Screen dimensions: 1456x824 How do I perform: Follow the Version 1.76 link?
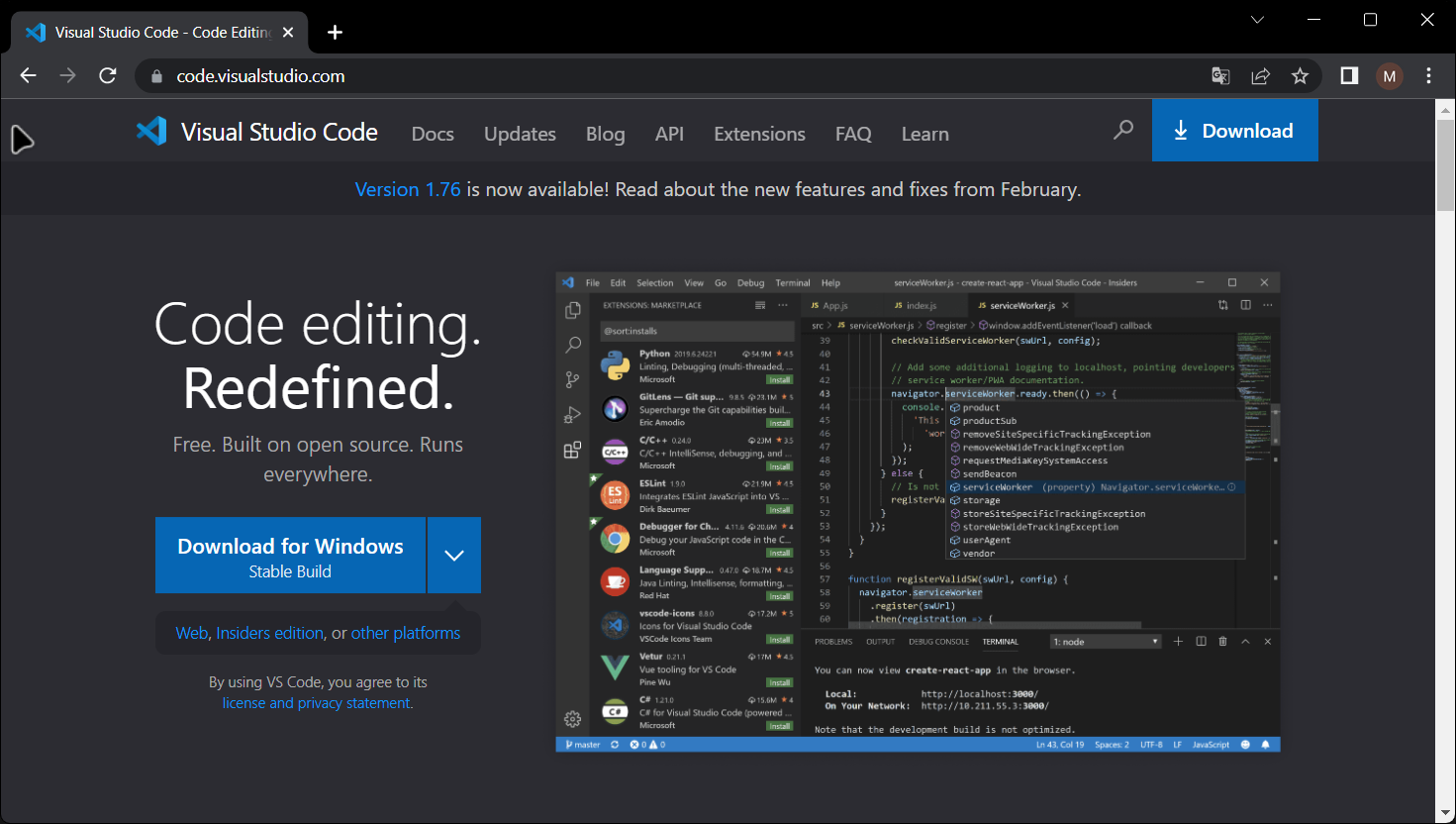(x=408, y=189)
